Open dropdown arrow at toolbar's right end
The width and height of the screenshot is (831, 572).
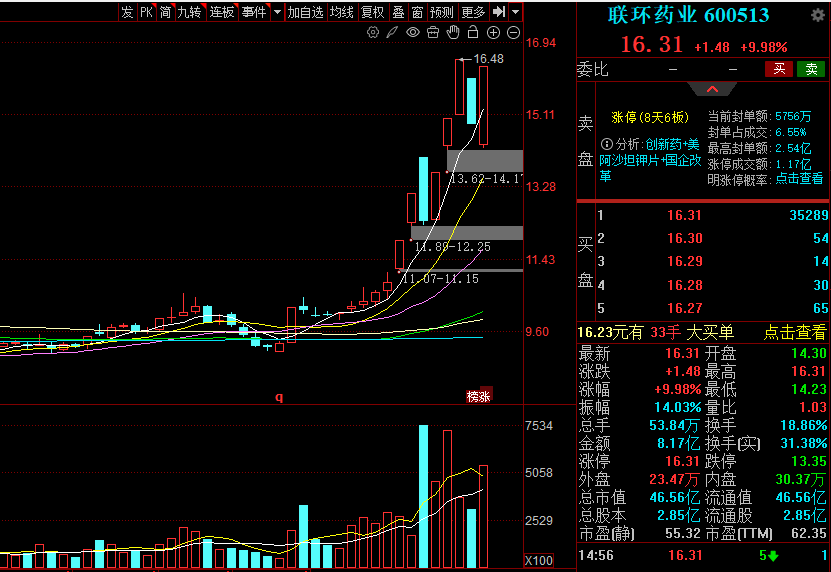coord(516,12)
